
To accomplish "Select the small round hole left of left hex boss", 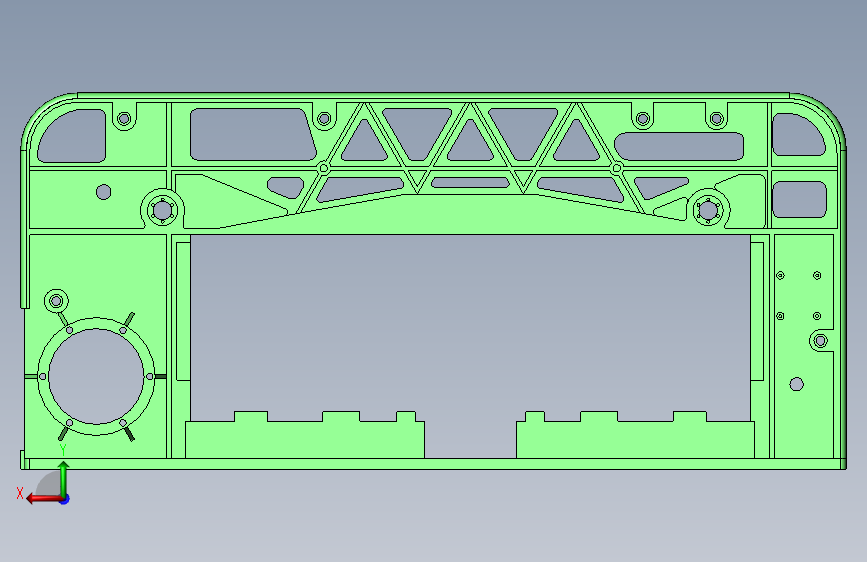I will coord(103,192).
